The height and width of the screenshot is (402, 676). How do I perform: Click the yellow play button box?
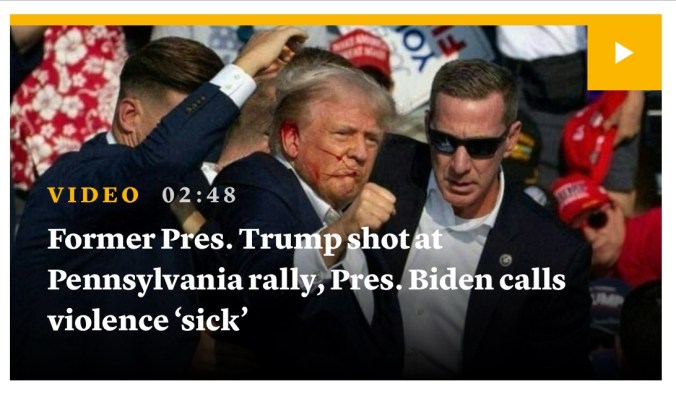pos(624,53)
